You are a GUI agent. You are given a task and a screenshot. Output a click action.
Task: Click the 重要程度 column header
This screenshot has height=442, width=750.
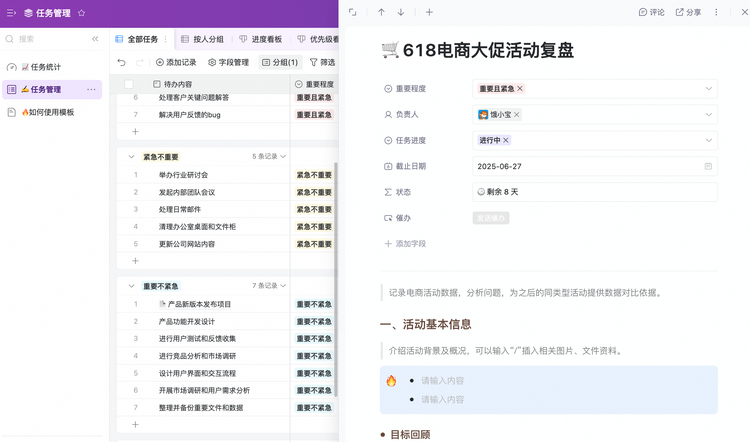coord(314,84)
